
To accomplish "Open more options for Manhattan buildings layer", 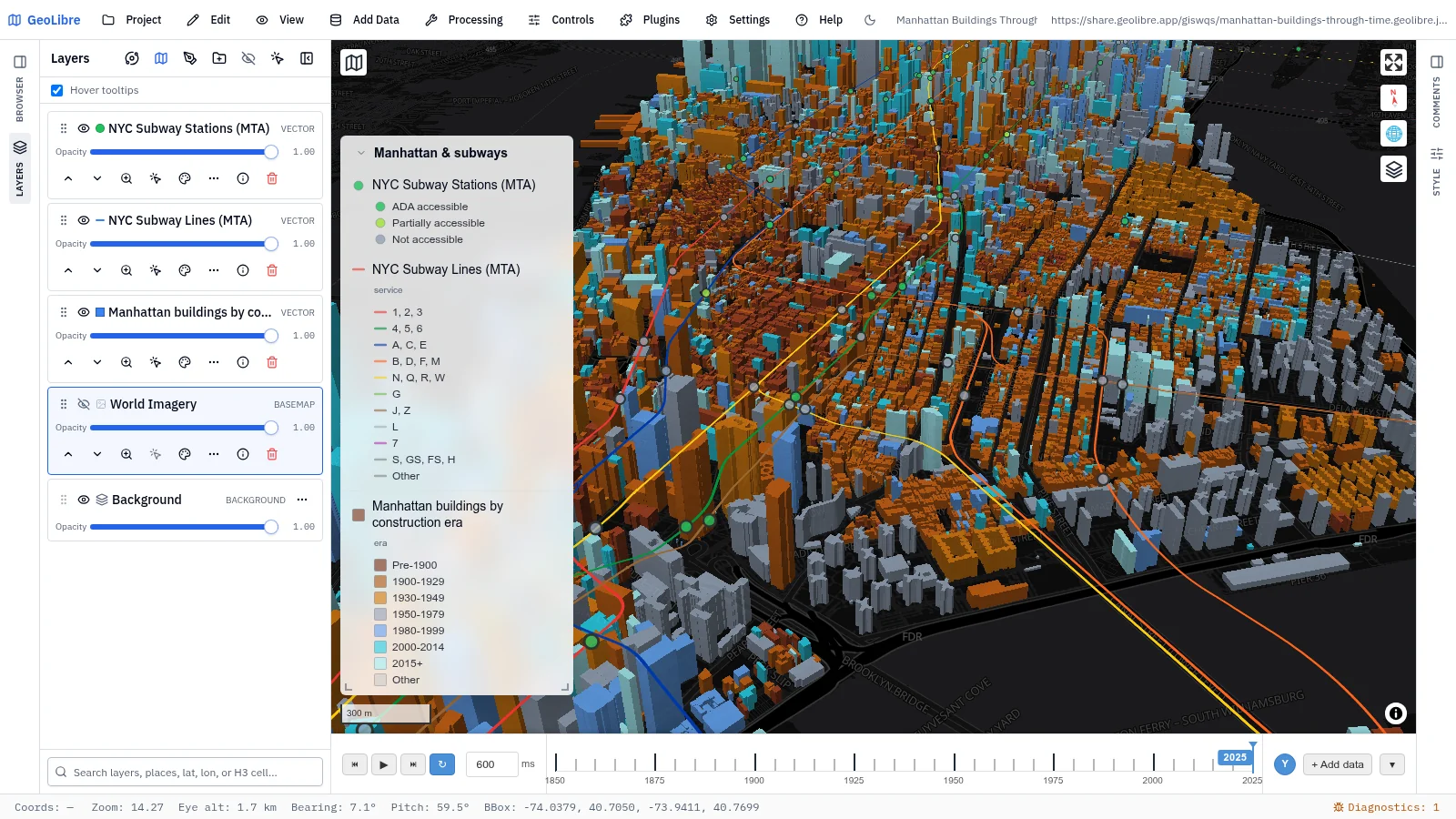I will 214,362.
